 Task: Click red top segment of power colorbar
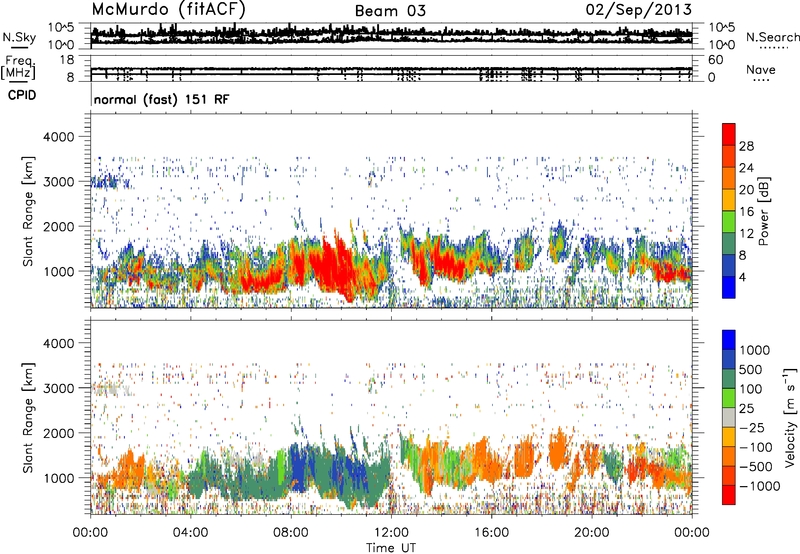click(x=729, y=134)
